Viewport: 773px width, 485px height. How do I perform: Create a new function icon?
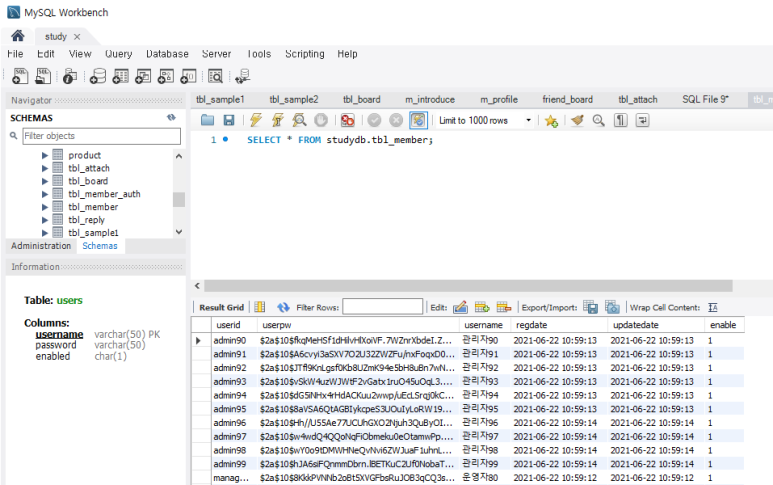188,76
